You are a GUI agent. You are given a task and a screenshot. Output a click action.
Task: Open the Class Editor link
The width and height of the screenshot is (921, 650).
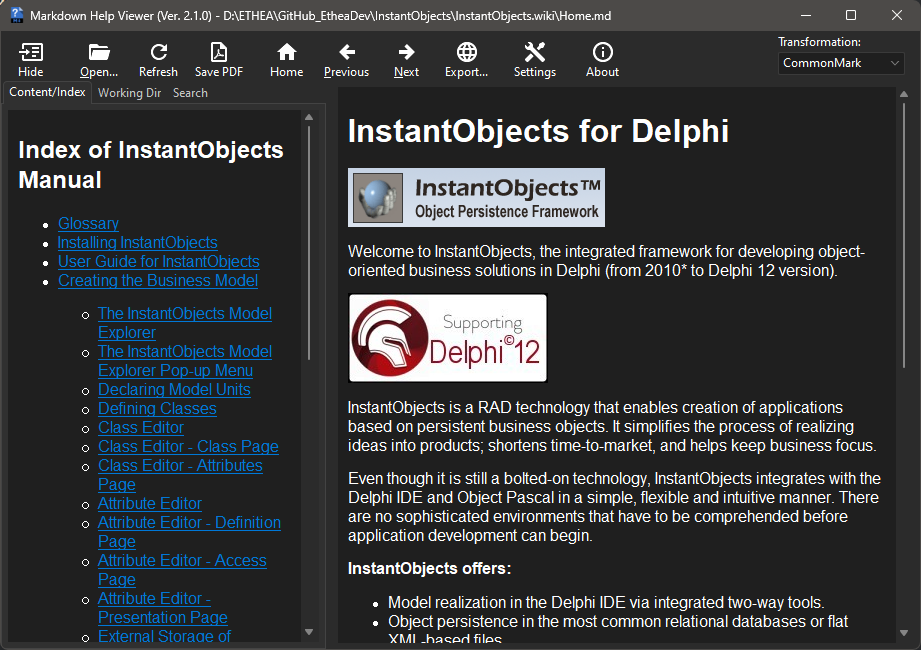click(140, 427)
